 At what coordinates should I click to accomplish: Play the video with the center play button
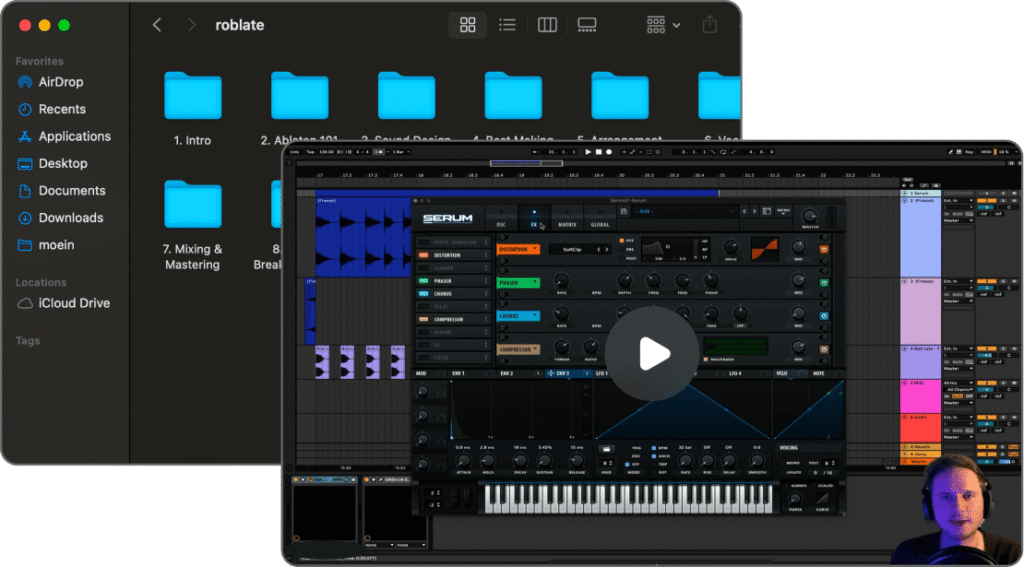click(652, 353)
